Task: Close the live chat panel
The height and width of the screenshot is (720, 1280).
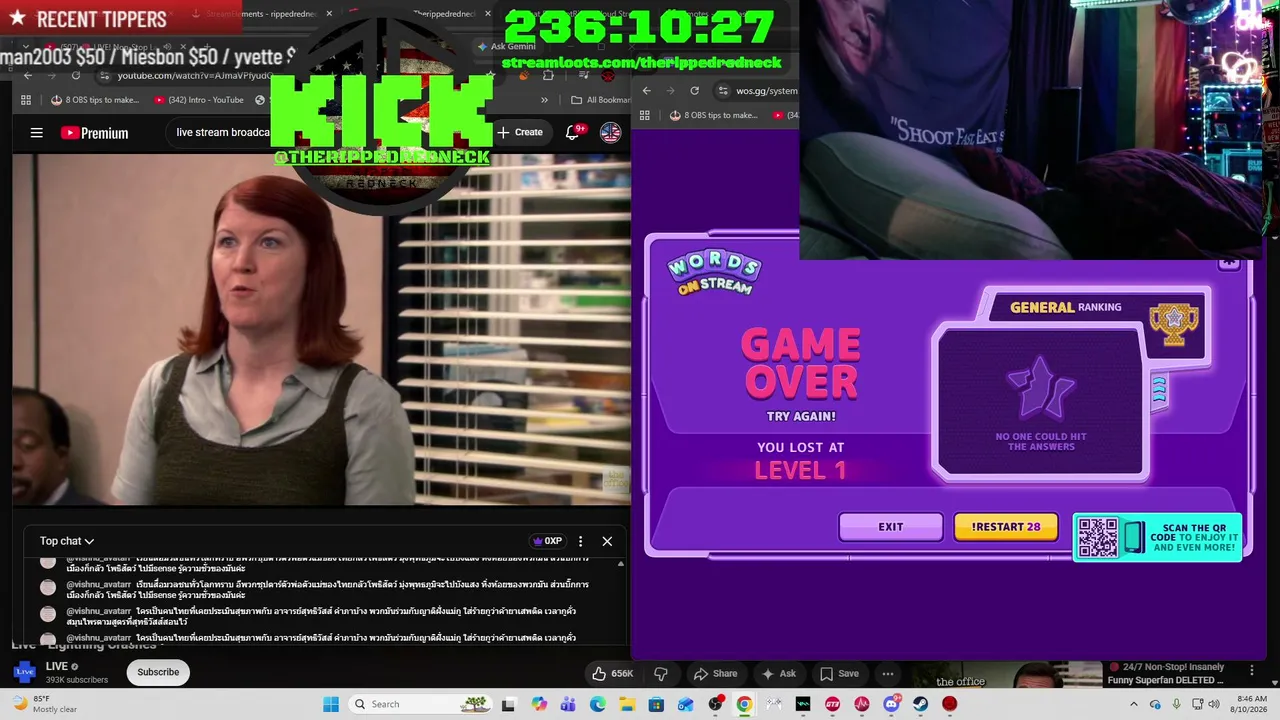Action: coord(607,541)
